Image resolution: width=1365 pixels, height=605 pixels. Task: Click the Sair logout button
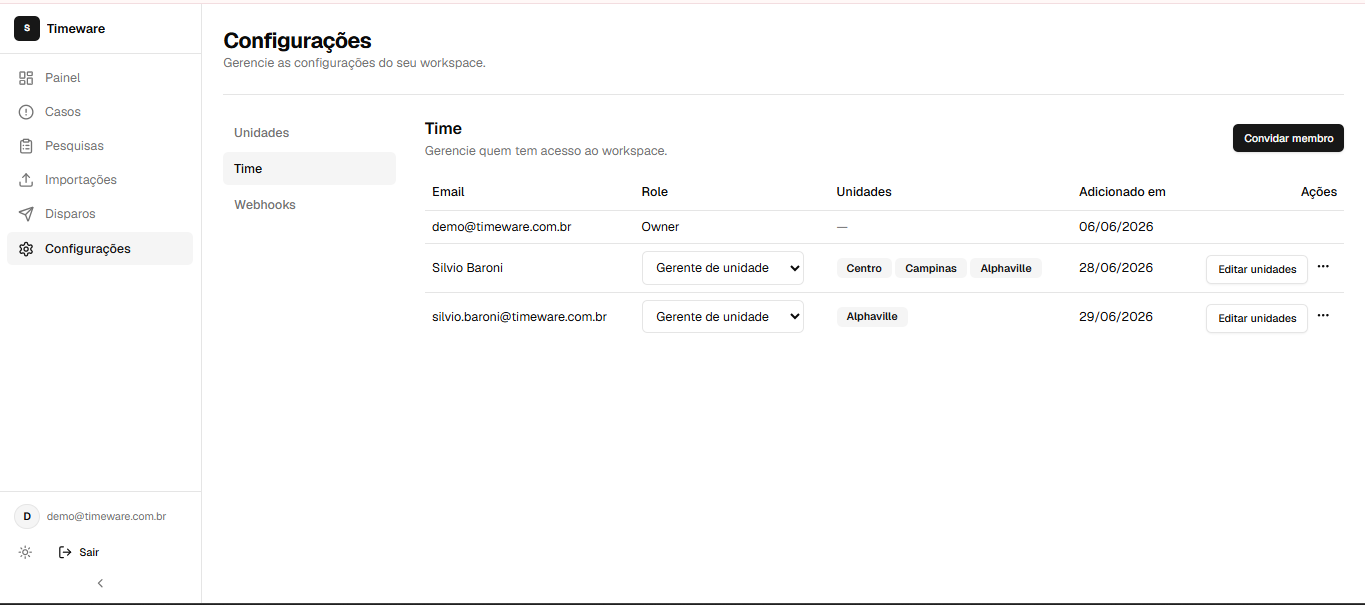pyautogui.click(x=79, y=552)
